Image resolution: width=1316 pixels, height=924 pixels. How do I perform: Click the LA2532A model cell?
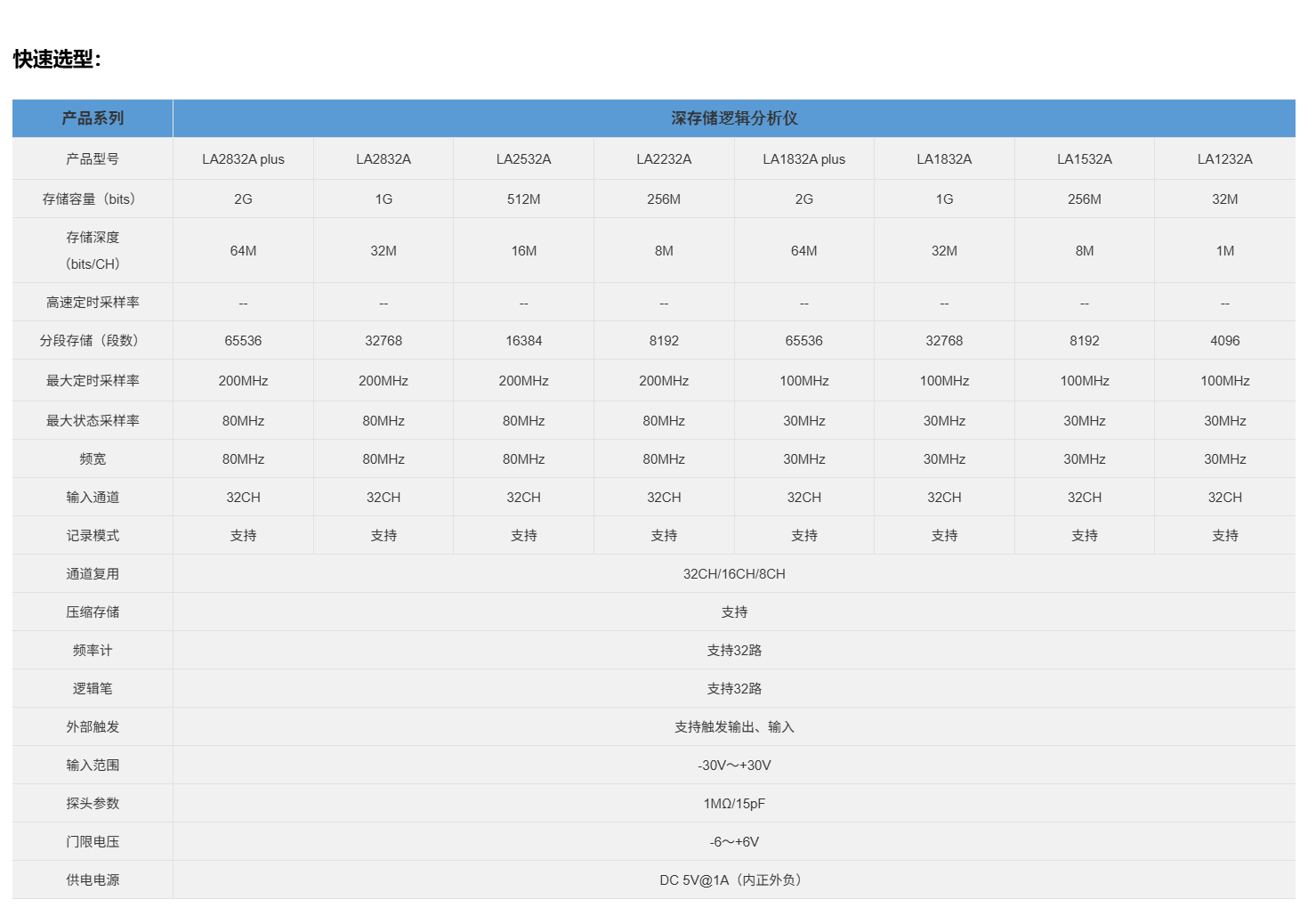pos(523,159)
